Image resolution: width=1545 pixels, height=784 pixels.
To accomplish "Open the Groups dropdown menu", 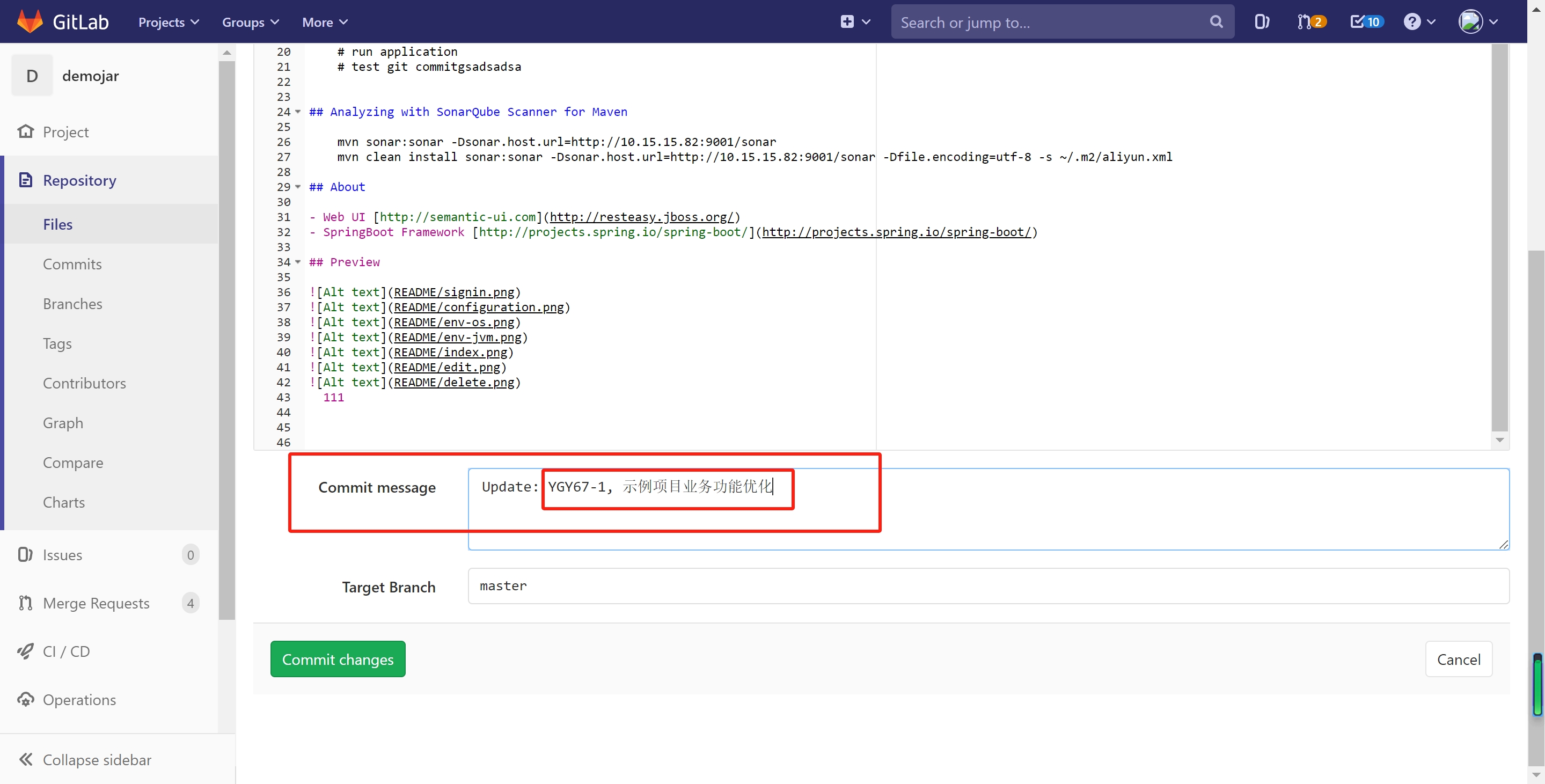I will tap(250, 21).
